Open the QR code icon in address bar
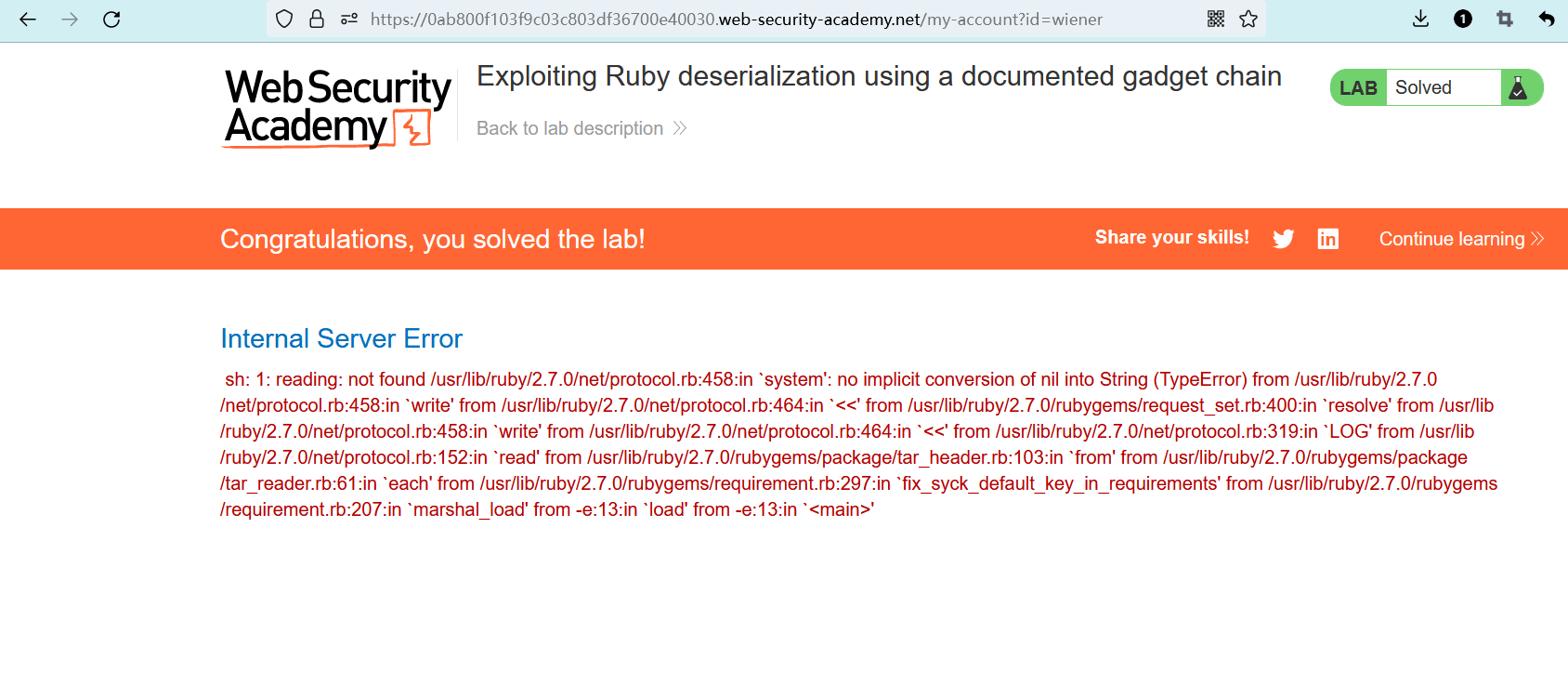This screenshot has width=1568, height=686. (x=1215, y=20)
